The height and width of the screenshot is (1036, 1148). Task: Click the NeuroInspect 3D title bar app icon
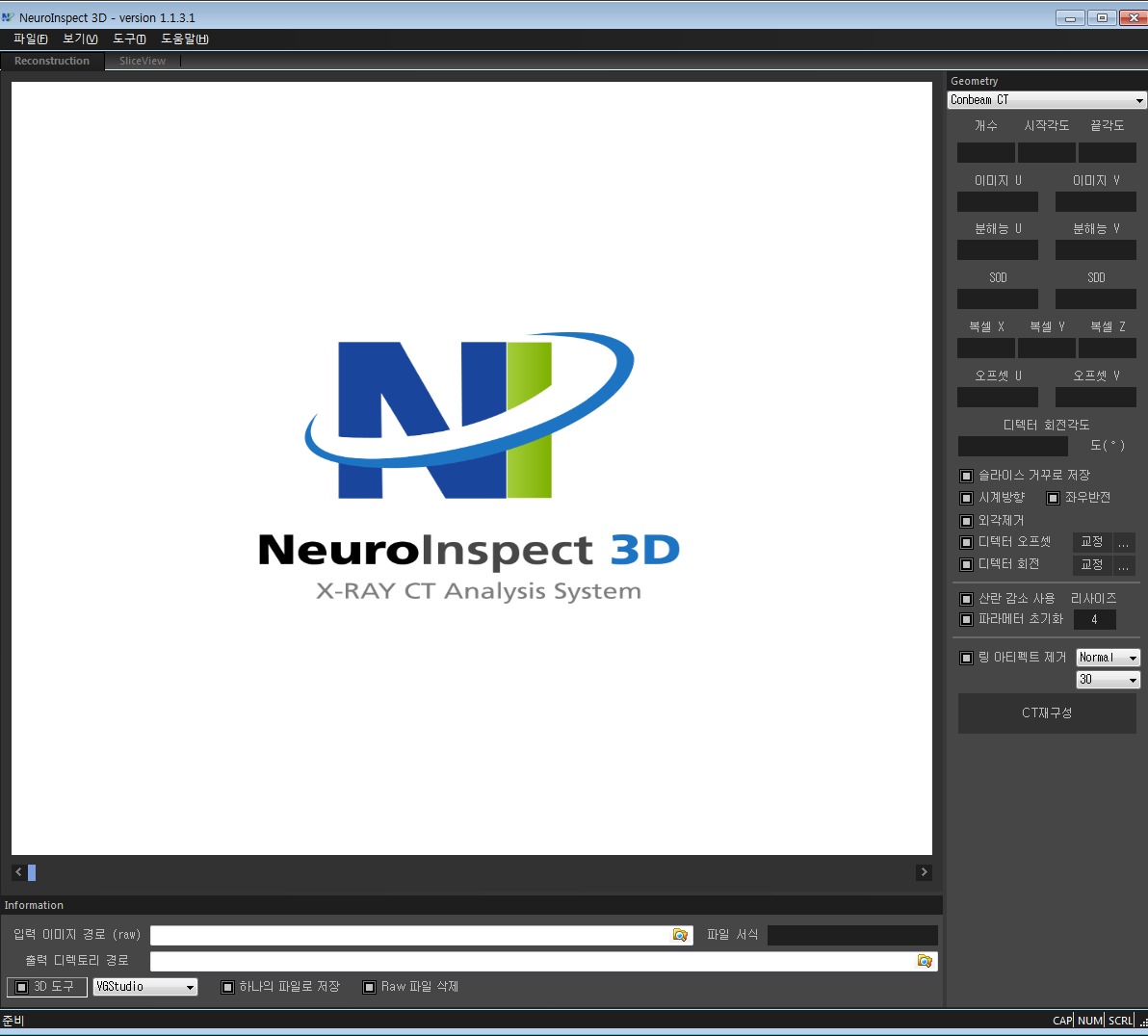pyautogui.click(x=8, y=16)
